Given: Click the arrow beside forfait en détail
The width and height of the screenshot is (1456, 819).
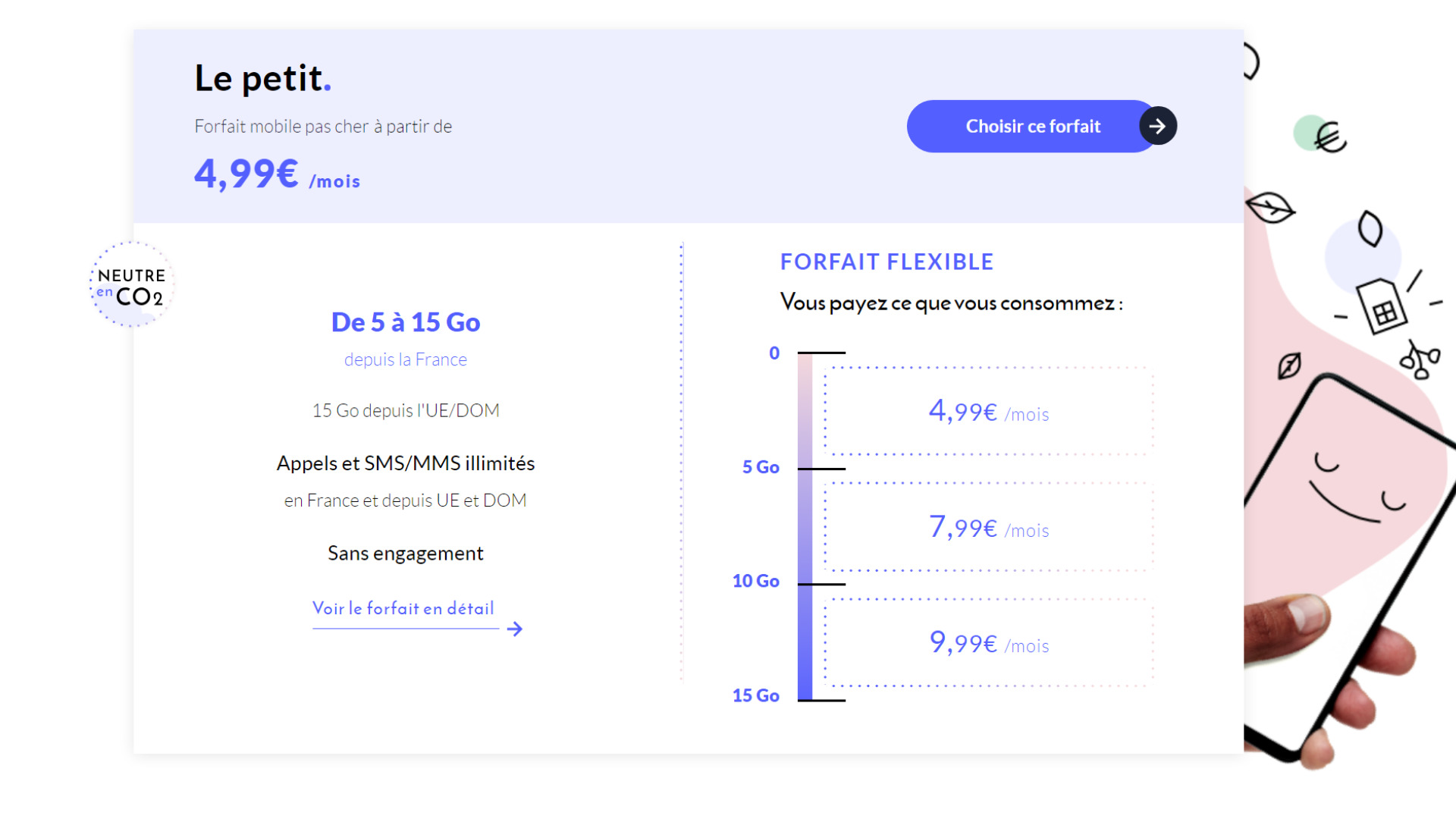Looking at the screenshot, I should pos(515,629).
